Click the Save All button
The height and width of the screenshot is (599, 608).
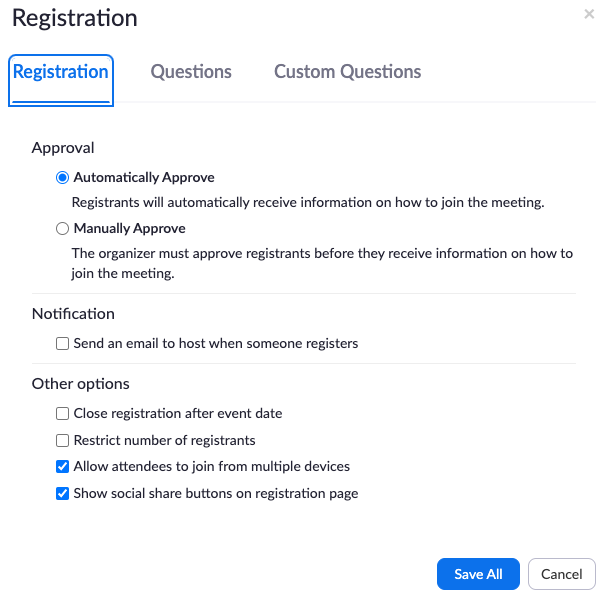pos(478,574)
